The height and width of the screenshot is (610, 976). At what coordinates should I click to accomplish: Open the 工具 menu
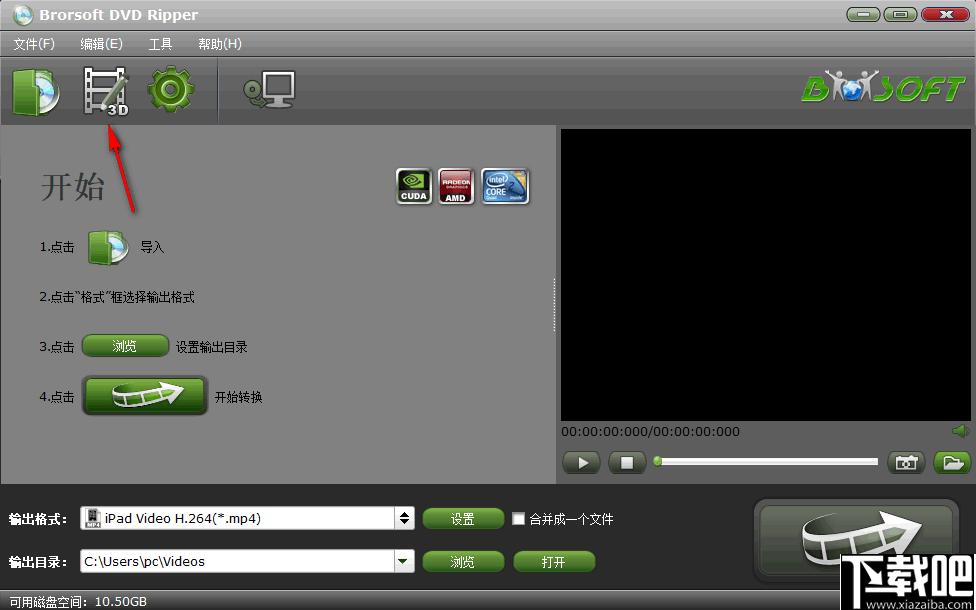pos(160,44)
